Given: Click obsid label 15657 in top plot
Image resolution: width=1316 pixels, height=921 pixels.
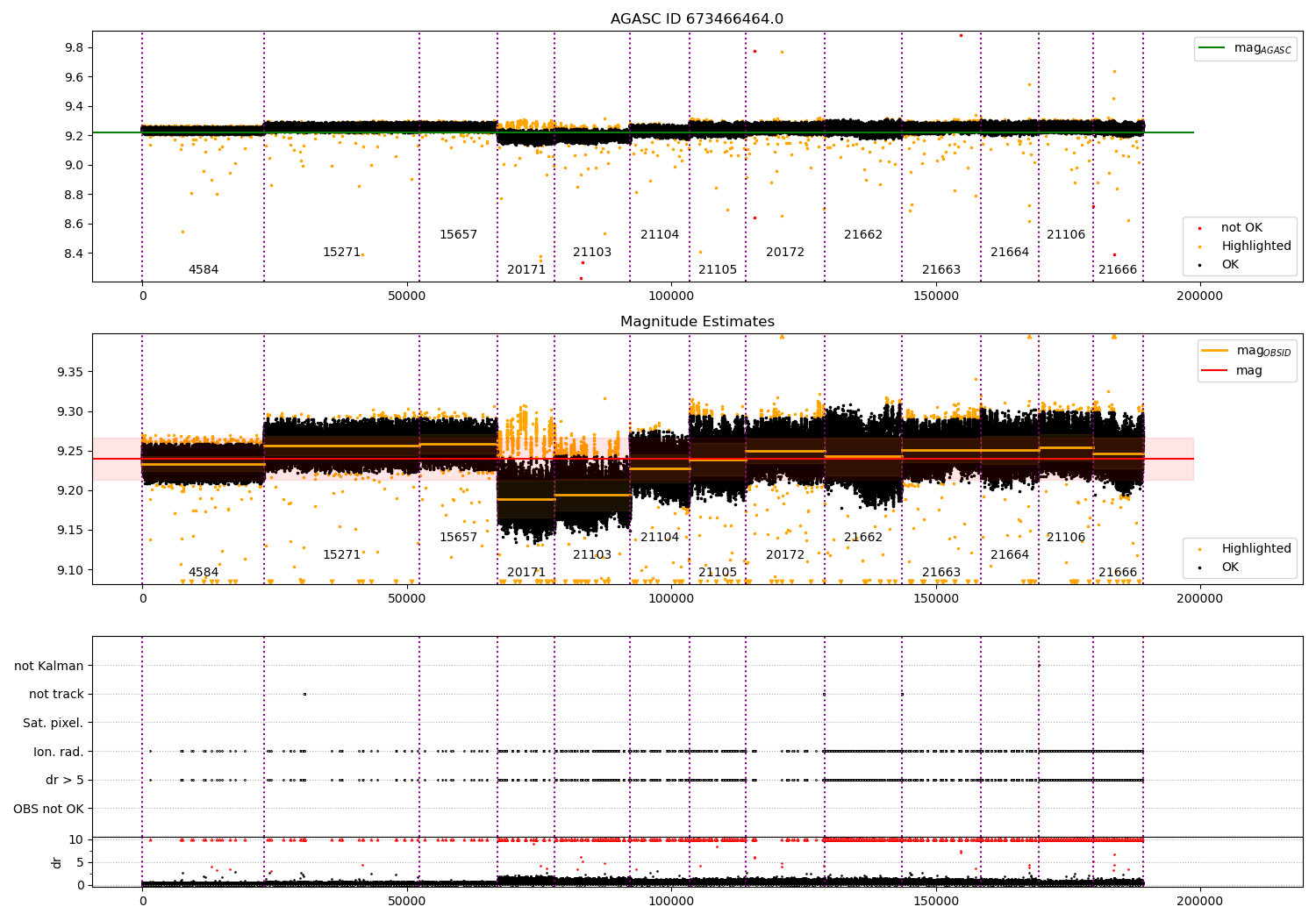Looking at the screenshot, I should pos(458,234).
